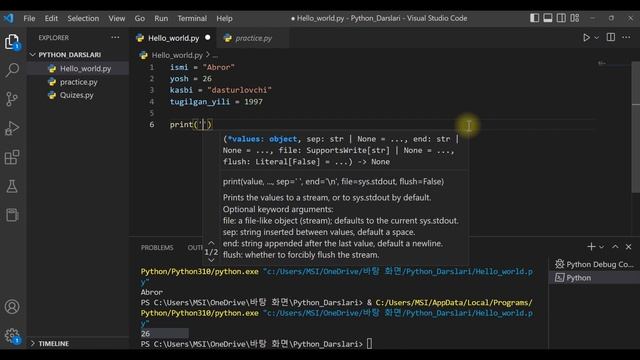Open the Accounts menu
This screenshot has width=640, height=360.
[12, 307]
